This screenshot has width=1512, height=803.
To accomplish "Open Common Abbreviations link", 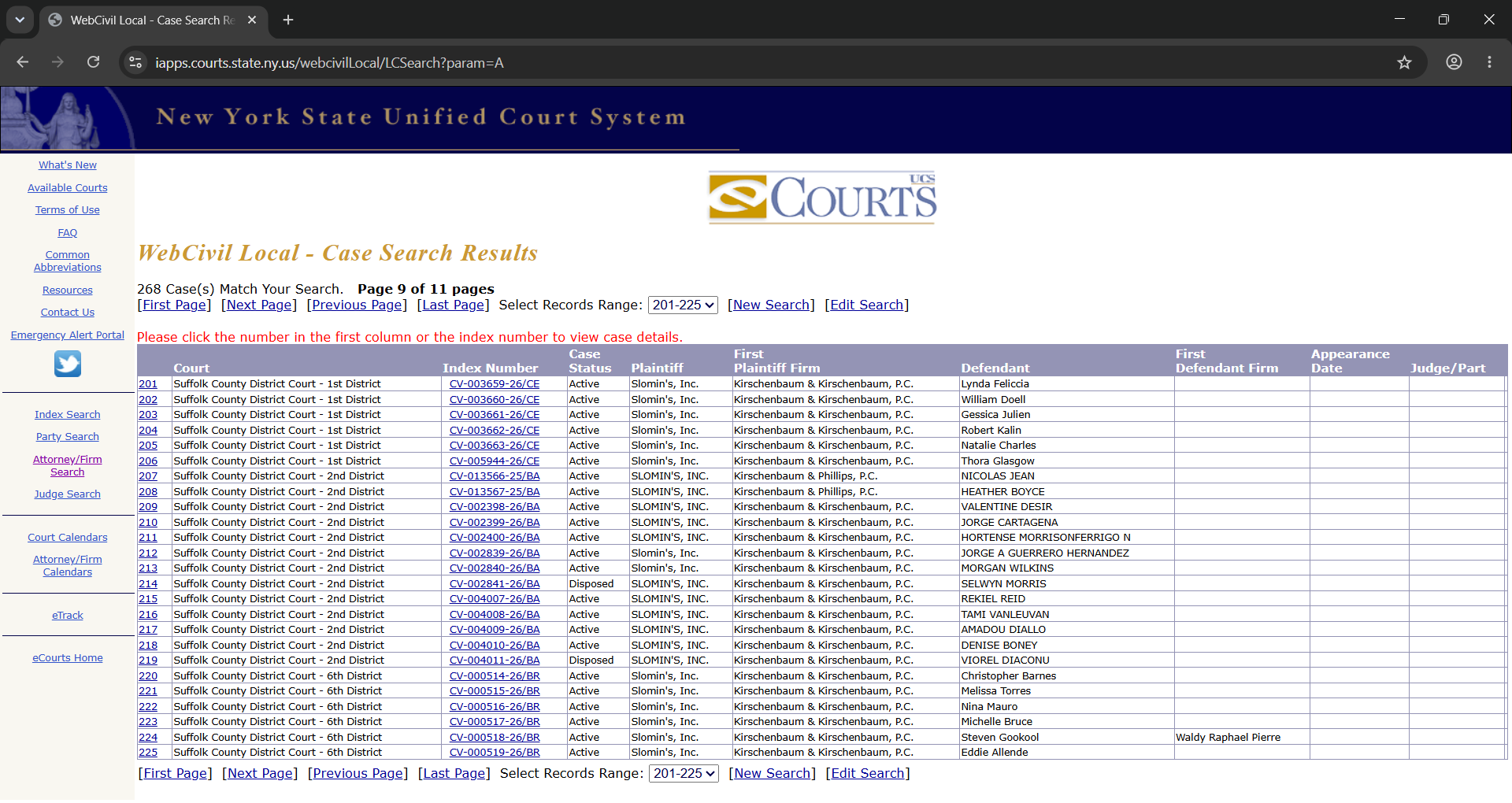I will [68, 261].
